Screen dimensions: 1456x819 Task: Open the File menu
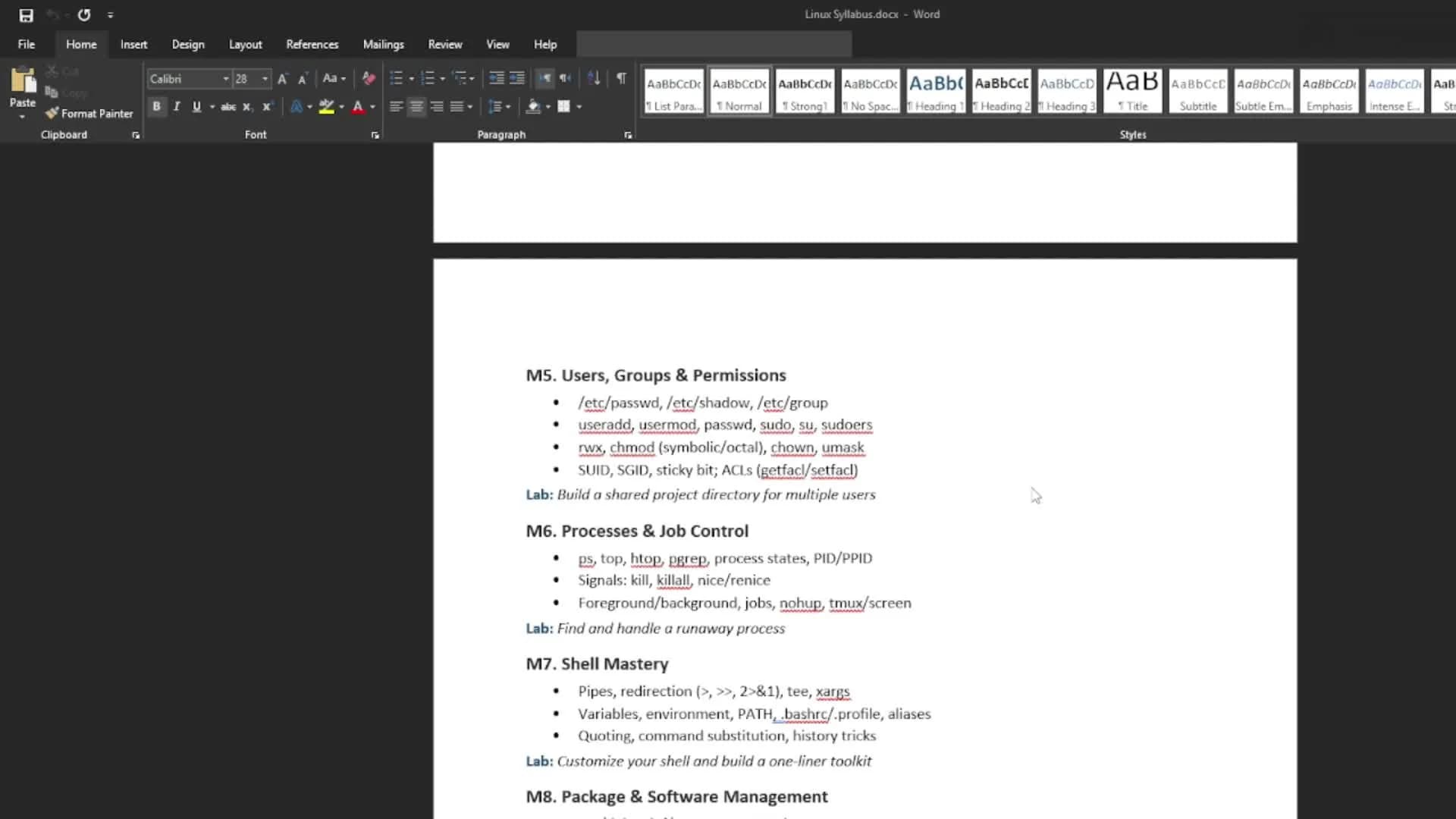pos(27,45)
